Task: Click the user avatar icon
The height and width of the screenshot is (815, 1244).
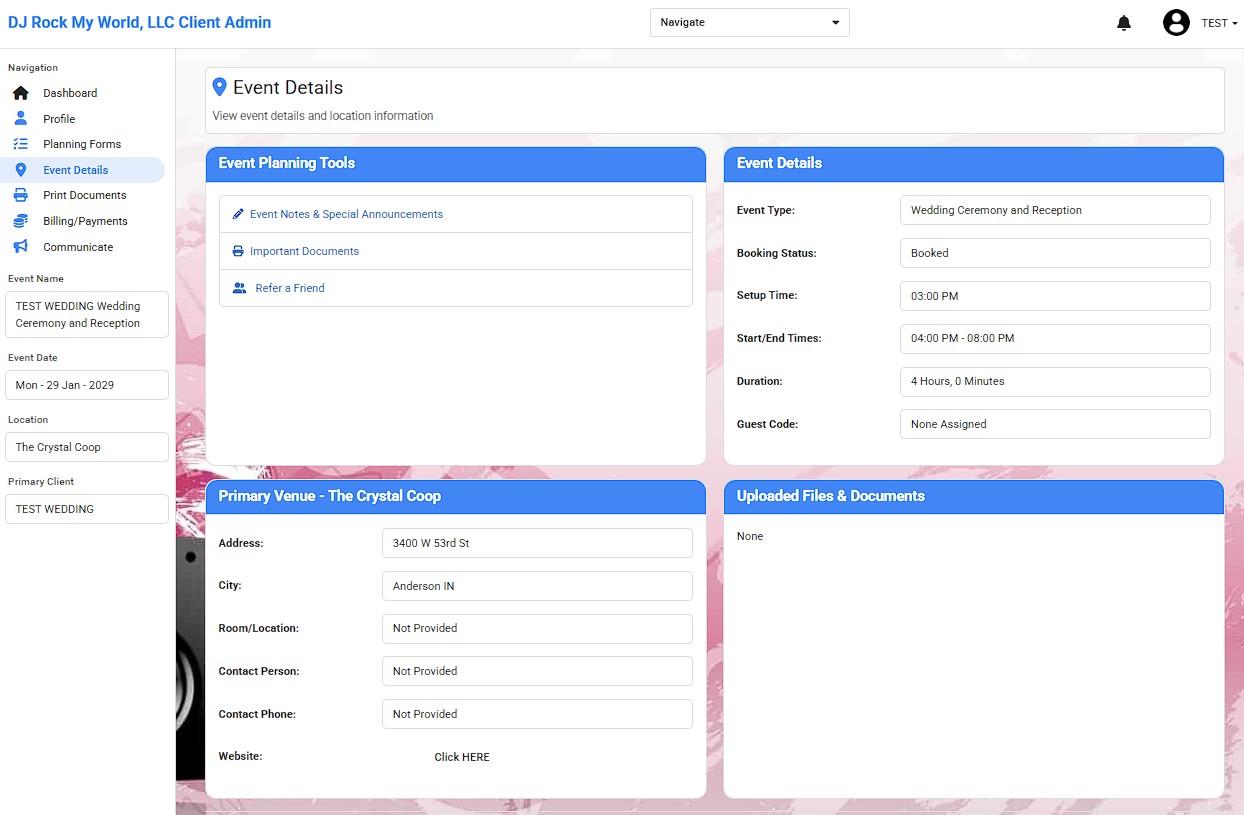Action: coord(1176,22)
